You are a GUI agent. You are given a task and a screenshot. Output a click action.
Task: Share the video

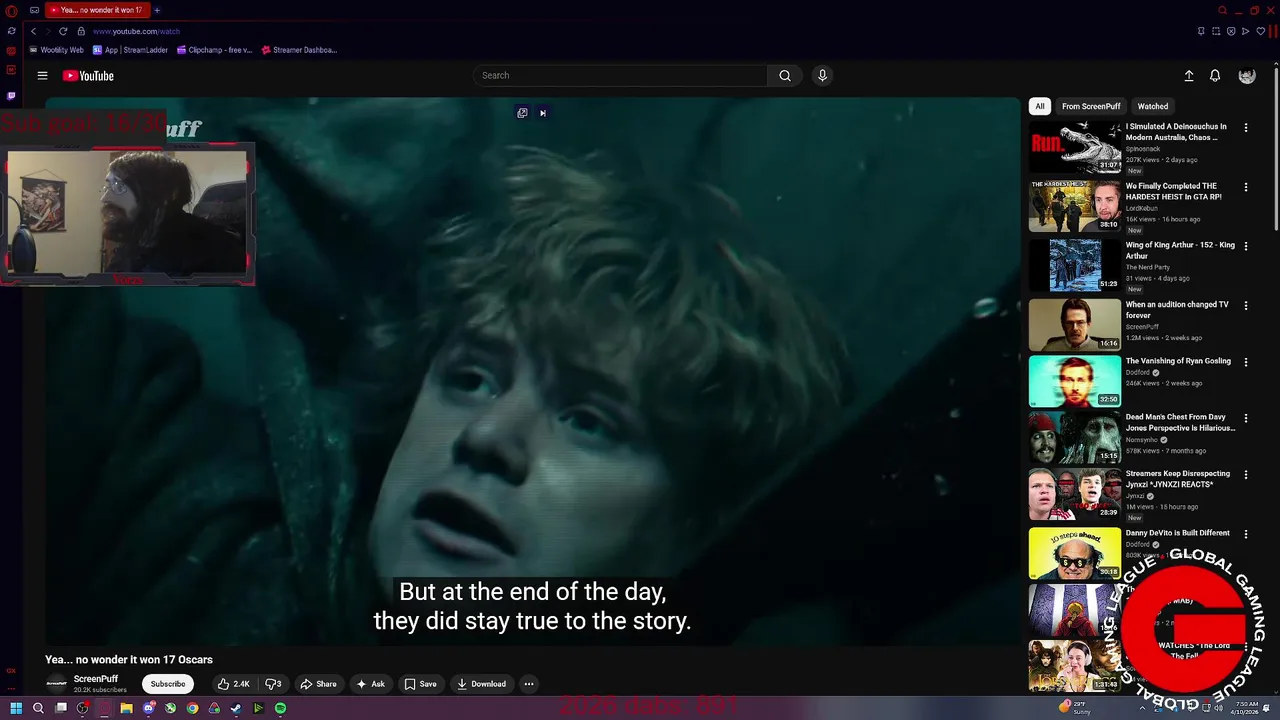(318, 684)
